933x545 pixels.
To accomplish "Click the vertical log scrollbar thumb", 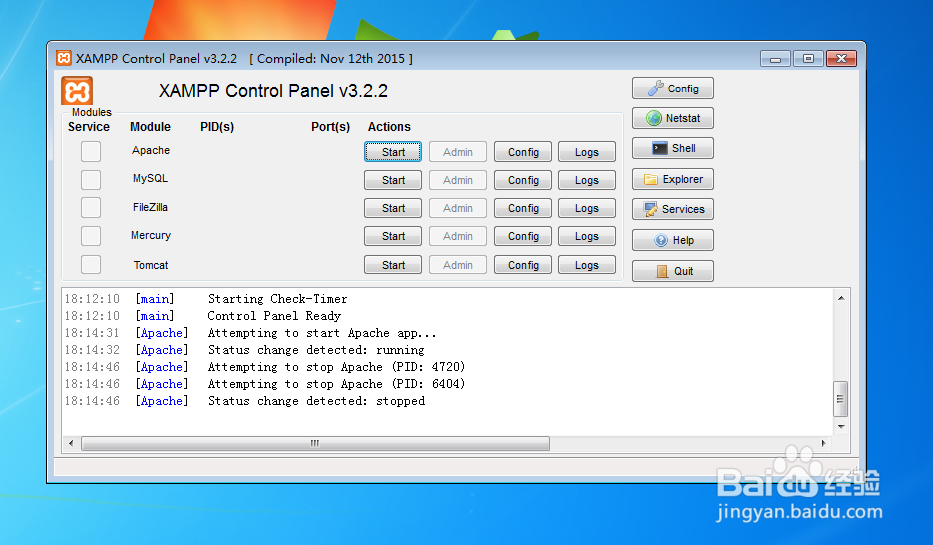I will coord(841,399).
